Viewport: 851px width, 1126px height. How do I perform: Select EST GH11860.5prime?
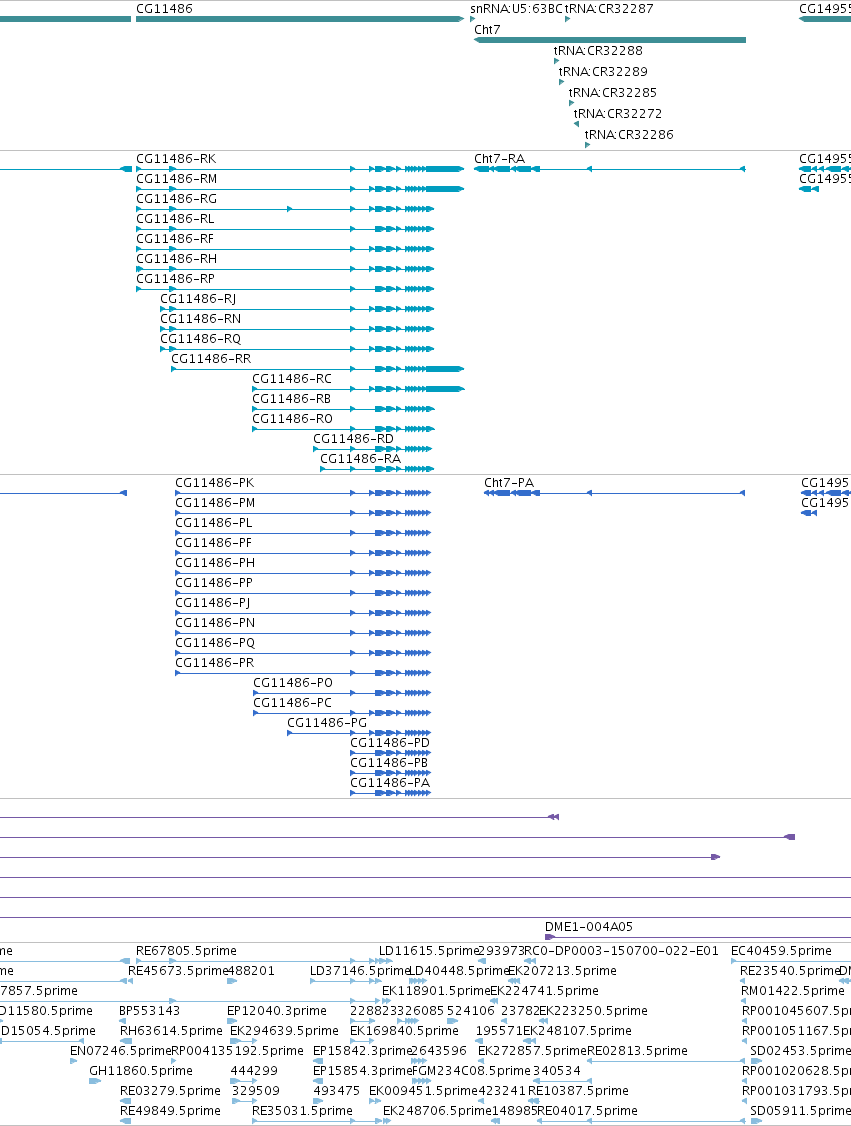click(x=141, y=1071)
